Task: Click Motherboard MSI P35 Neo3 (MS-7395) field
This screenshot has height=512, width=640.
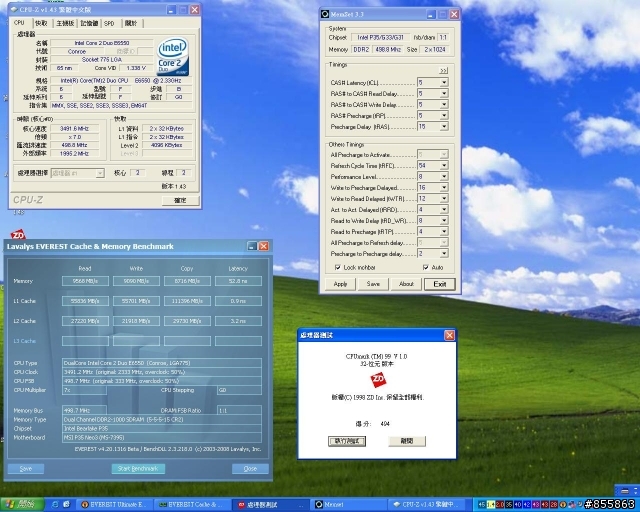Action: [x=162, y=437]
